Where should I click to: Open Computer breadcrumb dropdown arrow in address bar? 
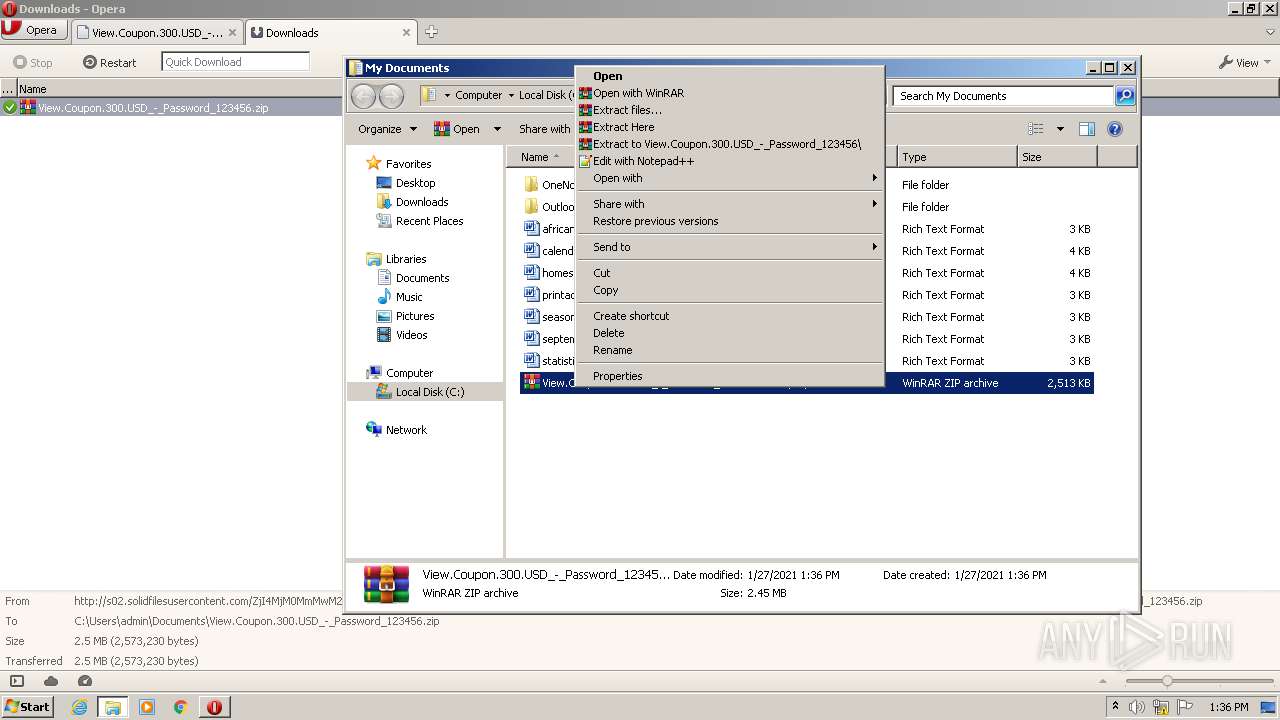[x=510, y=95]
